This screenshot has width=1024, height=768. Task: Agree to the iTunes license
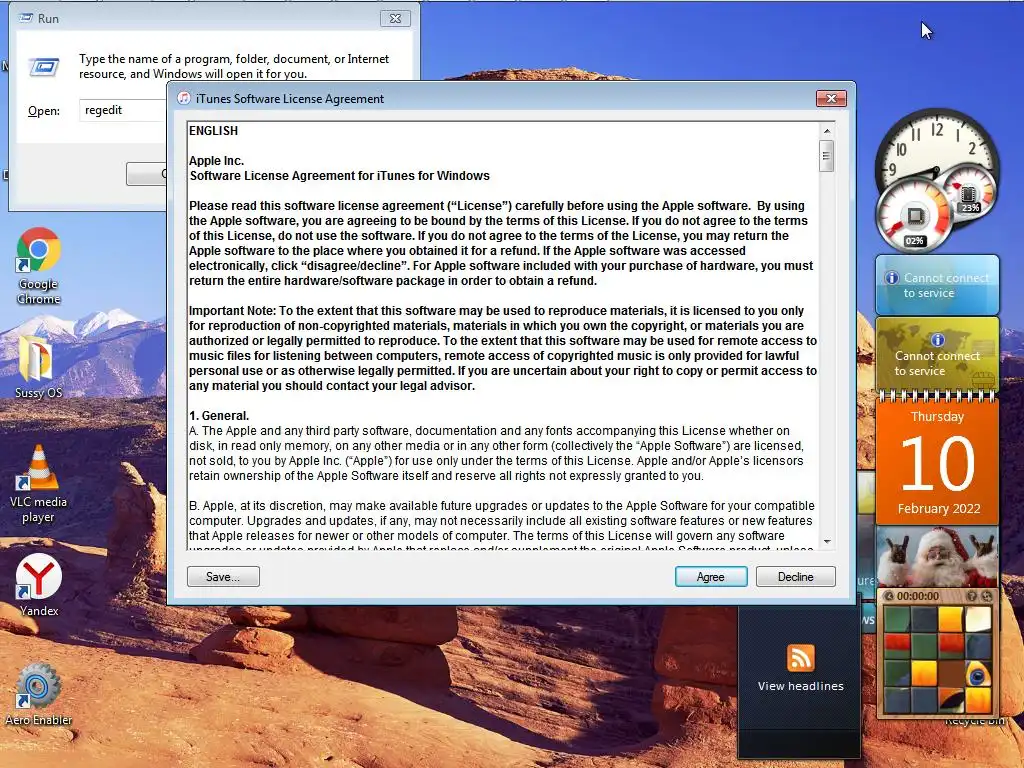[x=711, y=577]
